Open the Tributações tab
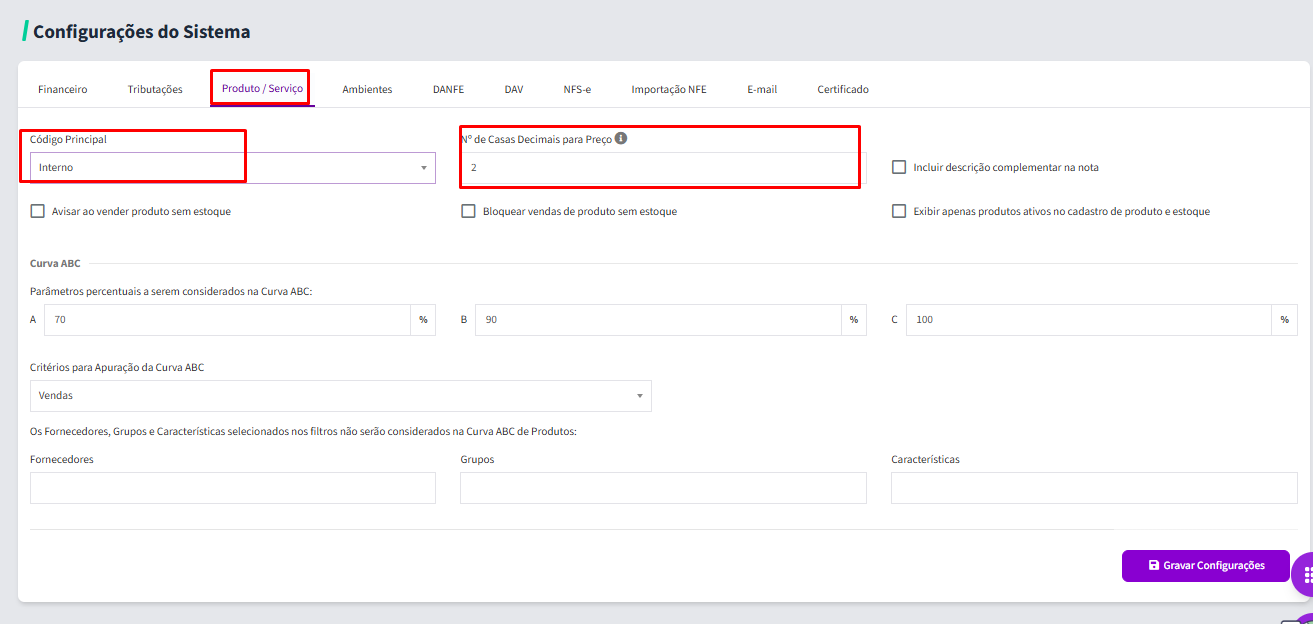Screen dimensions: 1313x624 pyautogui.click(x=155, y=89)
